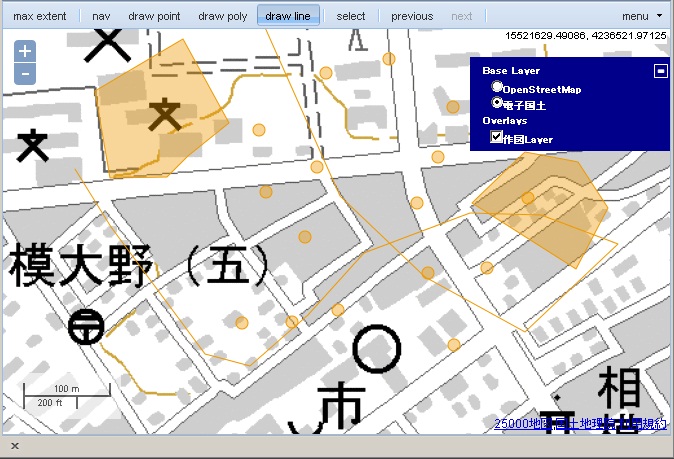Toggle the 作図Layer overlay checkbox
The height and width of the screenshot is (459, 674).
(497, 138)
